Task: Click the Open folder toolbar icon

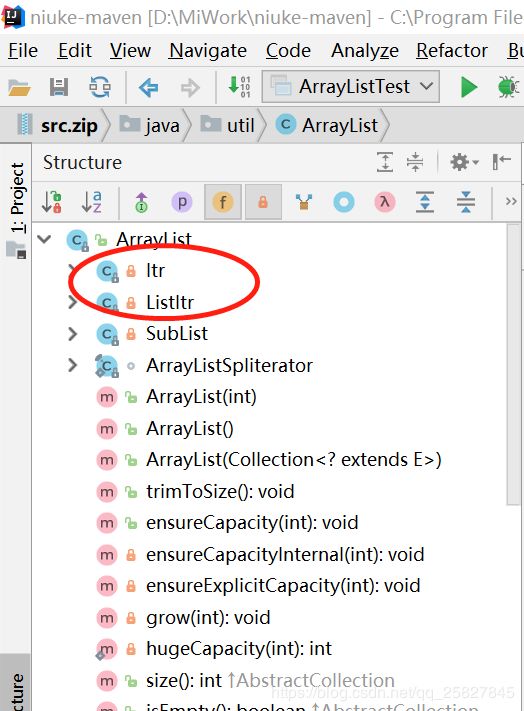Action: click(19, 87)
